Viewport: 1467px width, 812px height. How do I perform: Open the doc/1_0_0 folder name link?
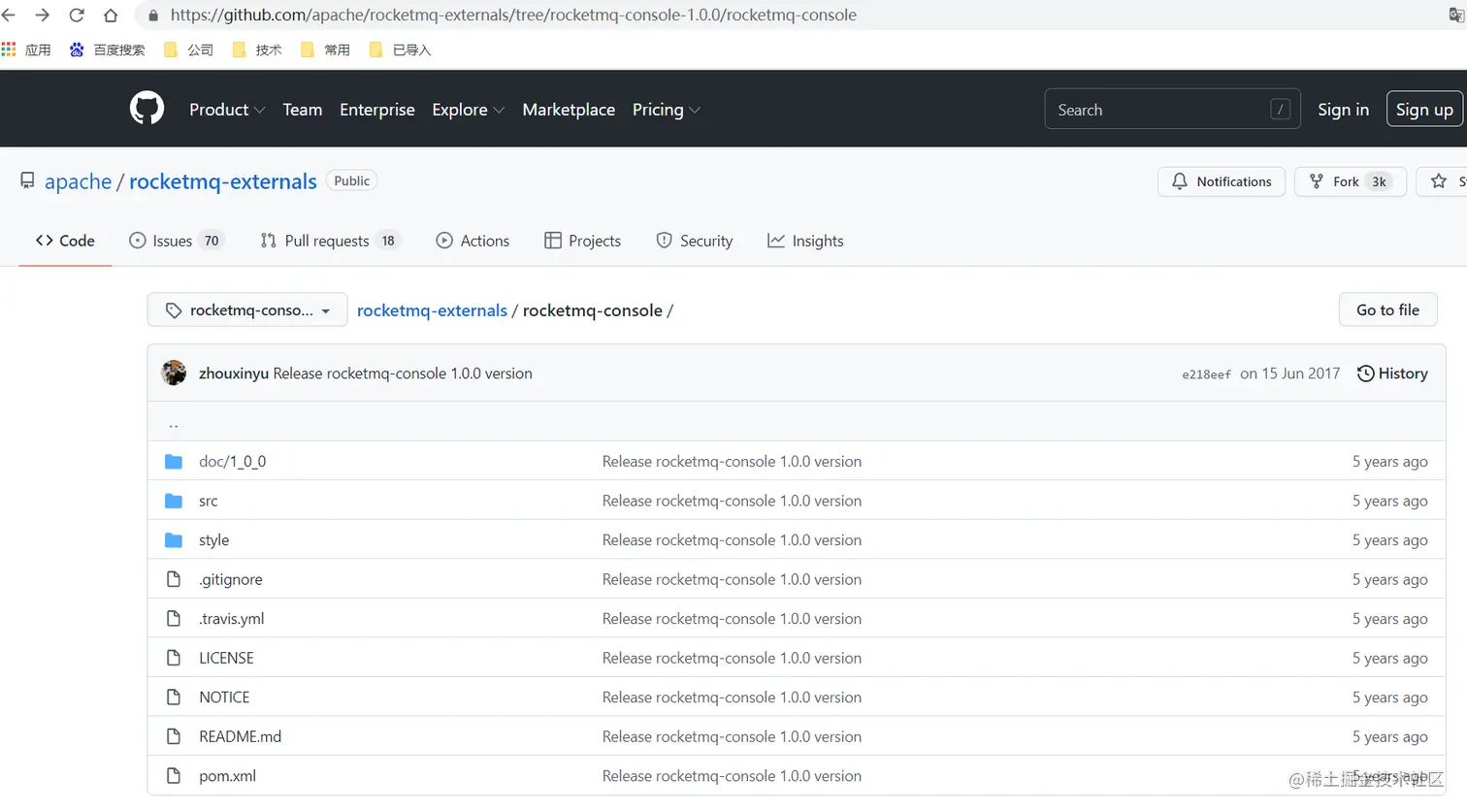click(232, 462)
